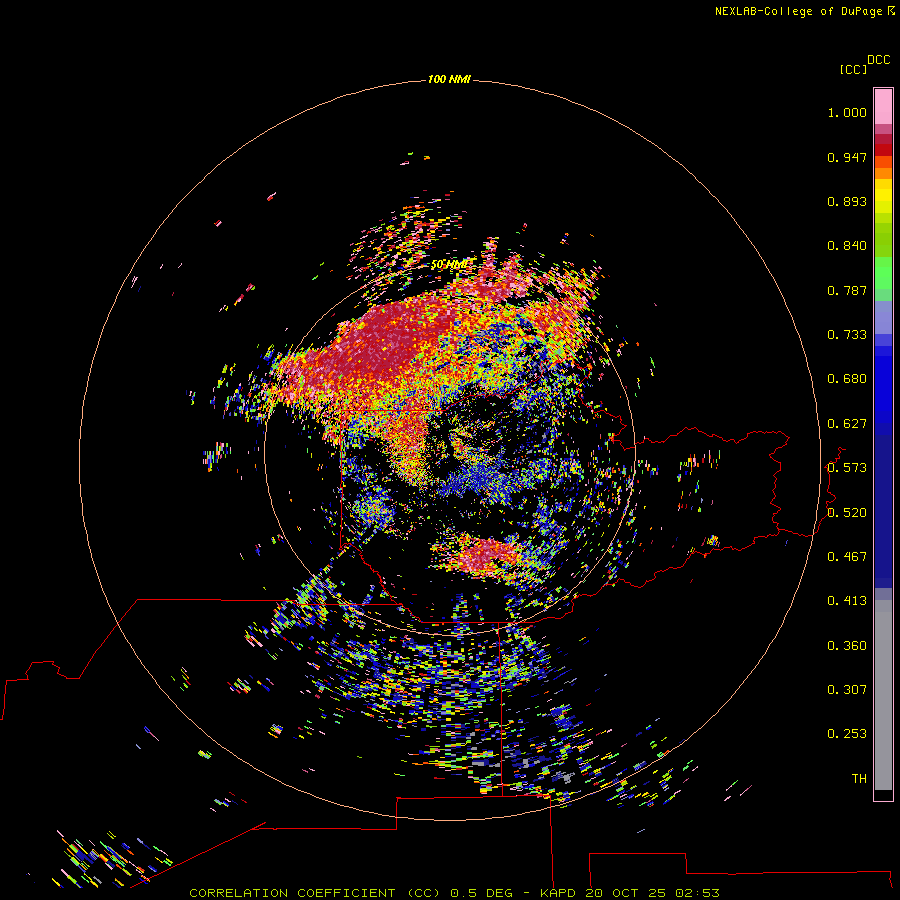Image resolution: width=900 pixels, height=900 pixels.
Task: Click the 02:53 timestamp text
Action: tap(697, 893)
